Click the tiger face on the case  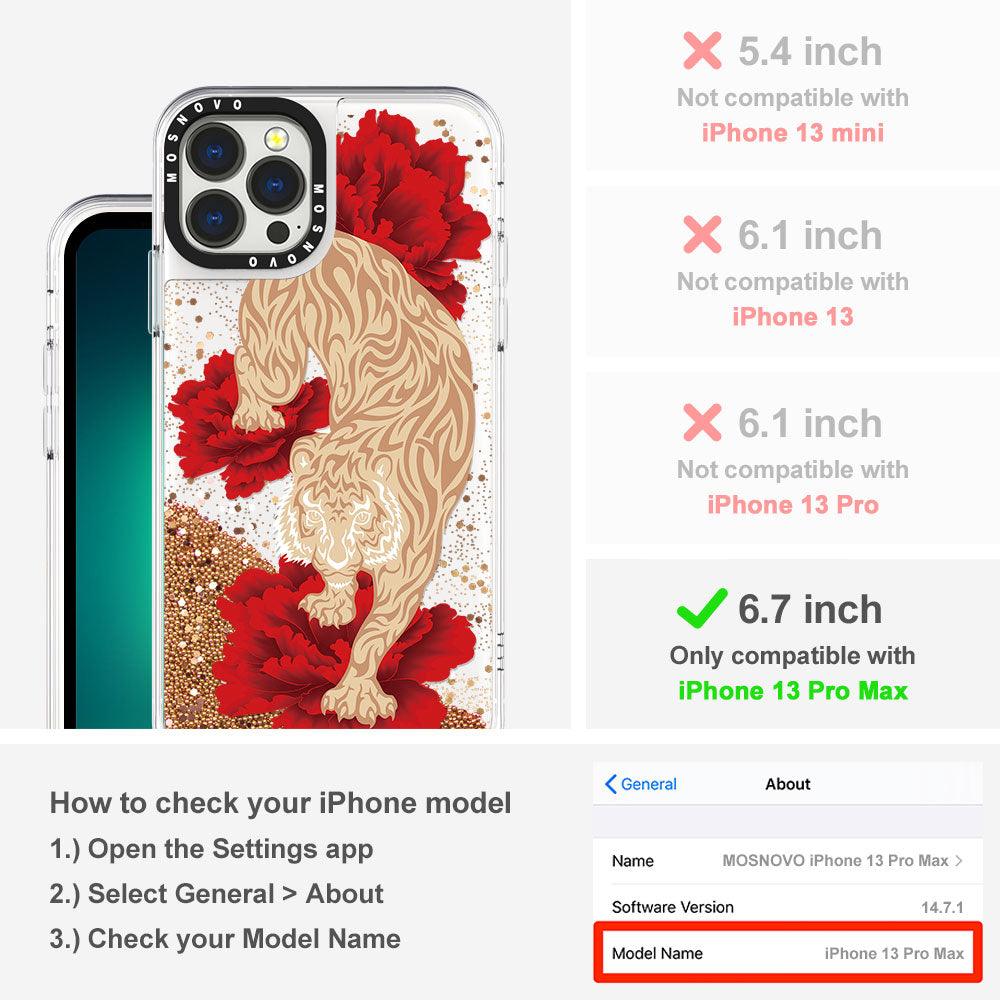tap(339, 525)
